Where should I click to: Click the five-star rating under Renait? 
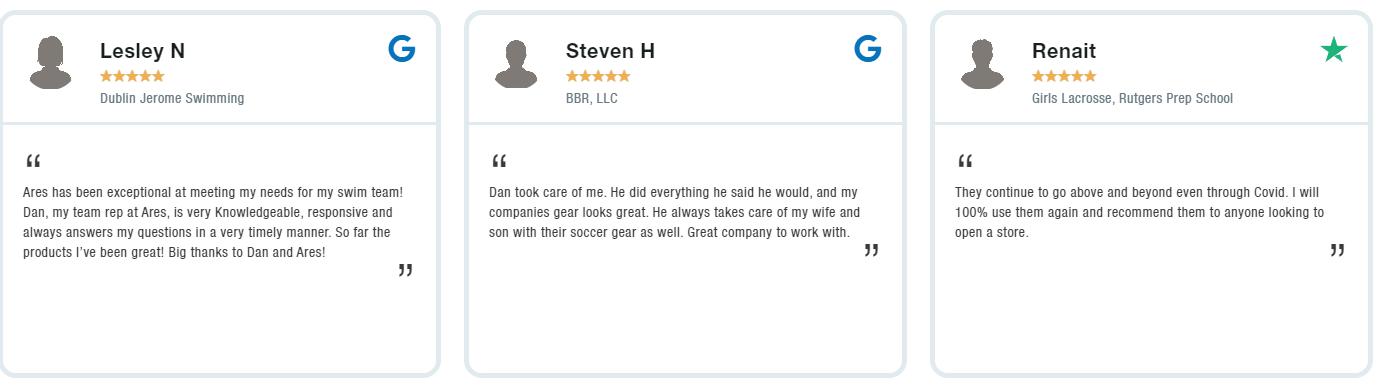pyautogui.click(x=1064, y=76)
